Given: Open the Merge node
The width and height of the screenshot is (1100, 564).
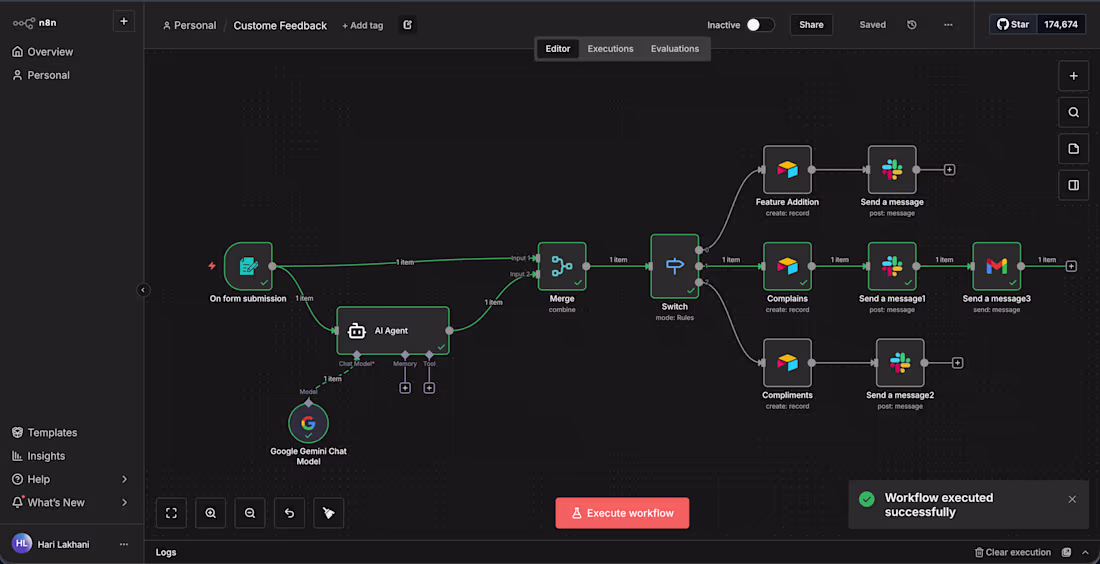Looking at the screenshot, I should coord(562,266).
